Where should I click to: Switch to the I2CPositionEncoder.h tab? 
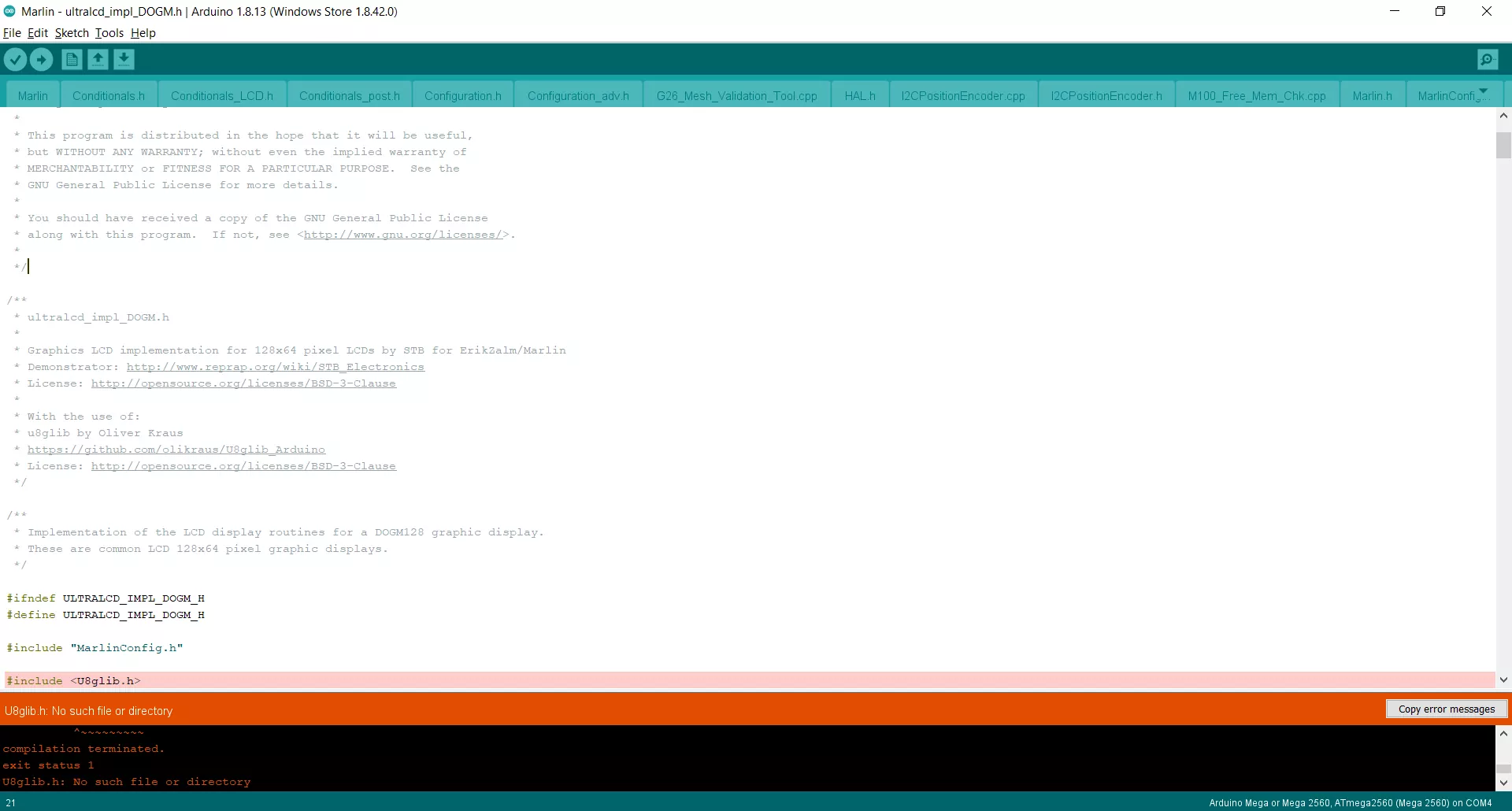[x=1106, y=95]
